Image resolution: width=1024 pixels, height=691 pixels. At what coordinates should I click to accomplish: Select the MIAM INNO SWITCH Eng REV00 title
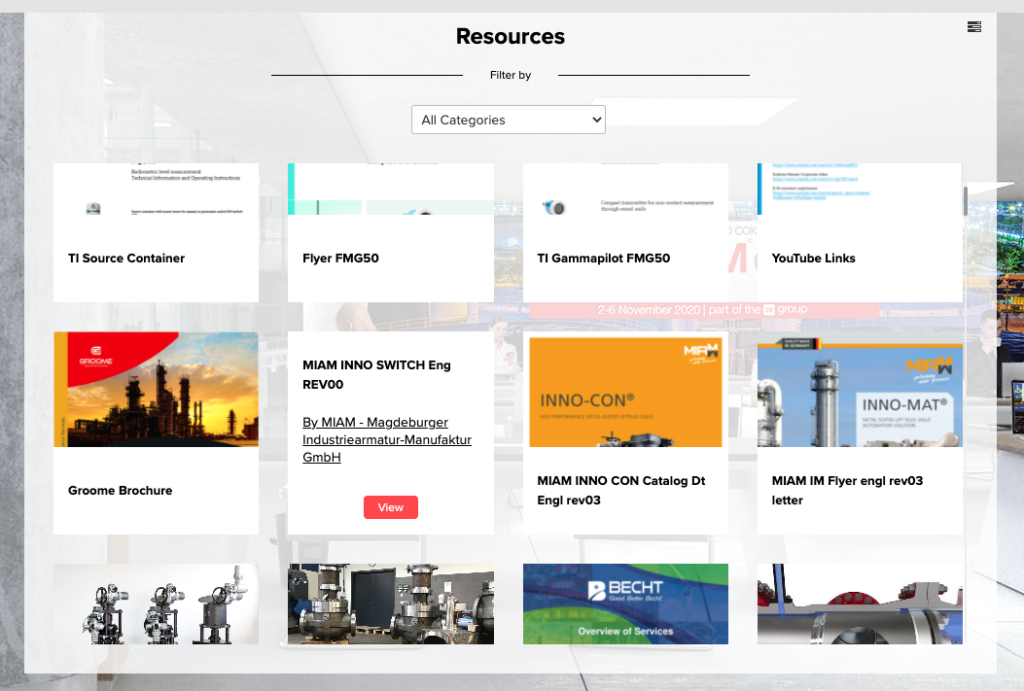point(376,375)
